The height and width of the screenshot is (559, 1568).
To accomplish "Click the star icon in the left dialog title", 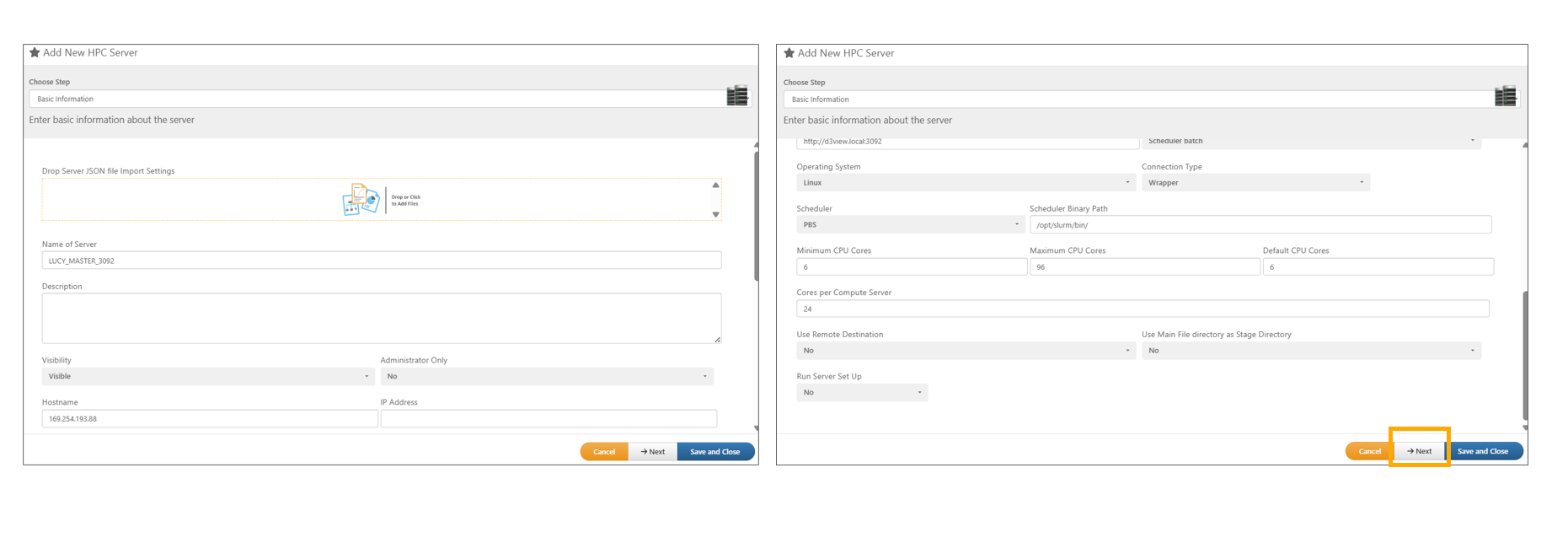I will pyautogui.click(x=35, y=52).
